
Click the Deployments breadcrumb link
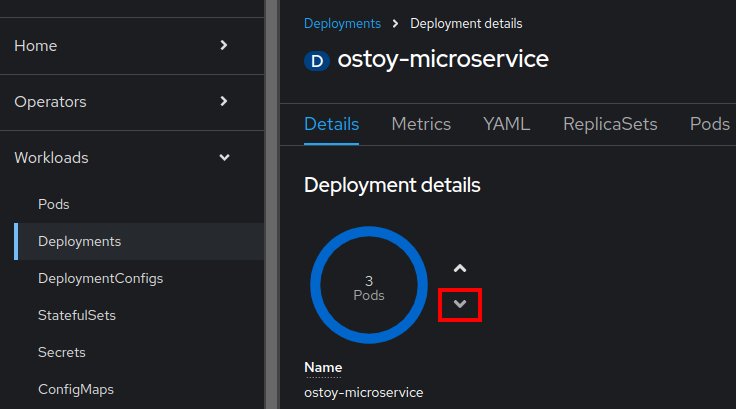(x=342, y=23)
